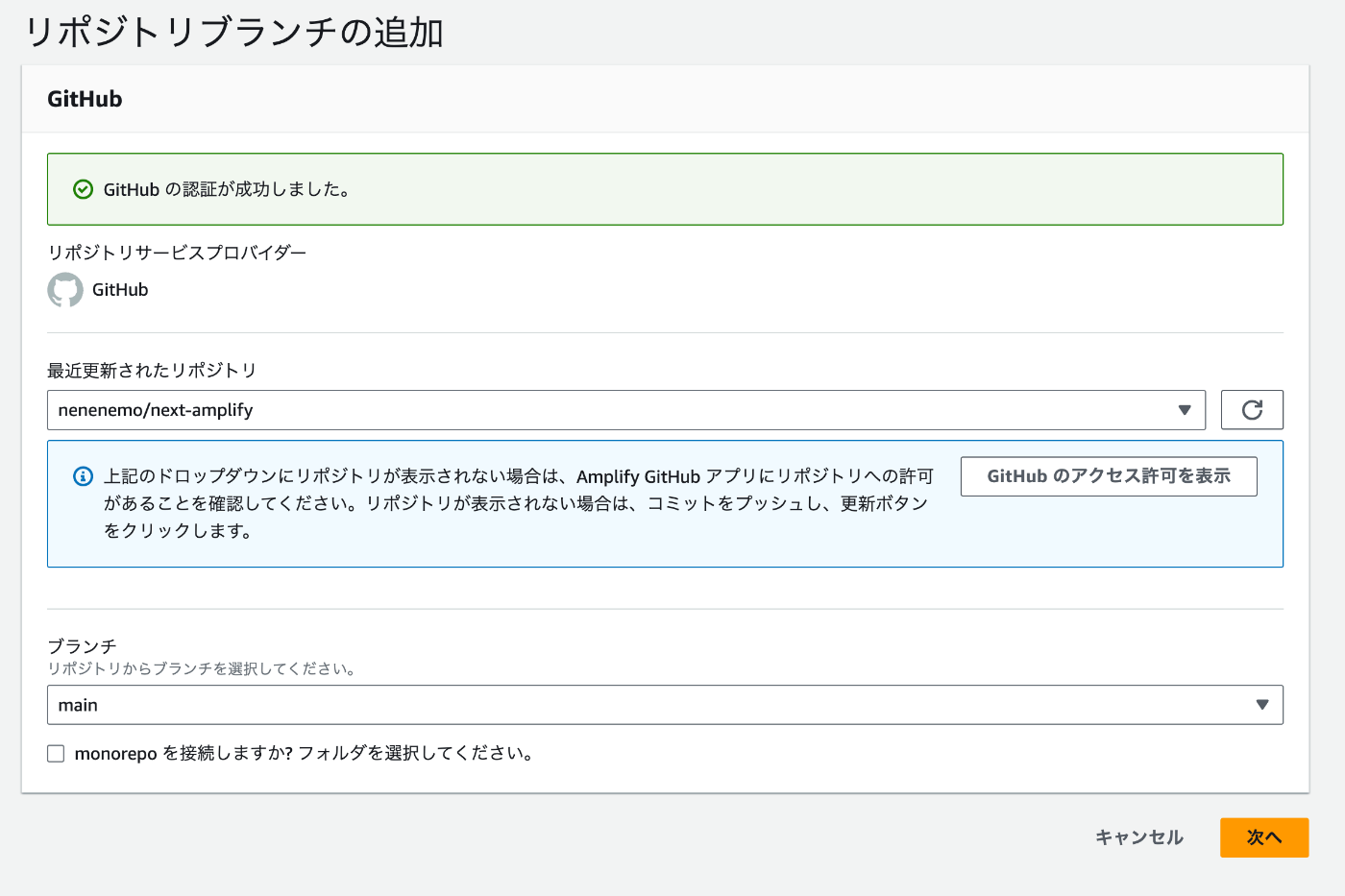Click the ブランチ section label
The image size is (1345, 896).
[x=82, y=646]
